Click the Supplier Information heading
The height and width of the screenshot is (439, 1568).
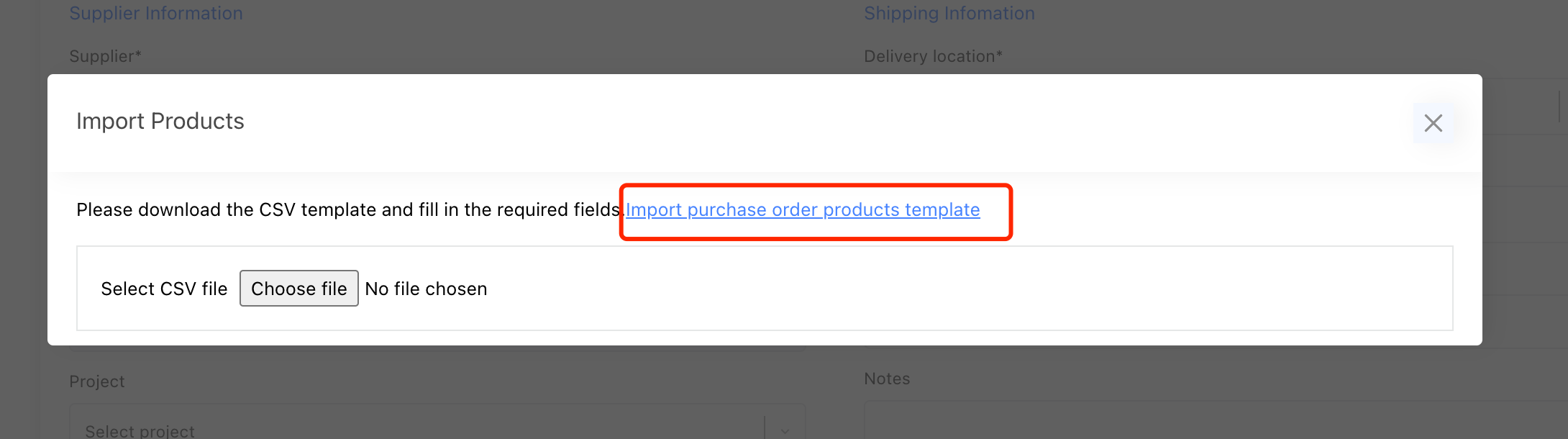pos(156,13)
